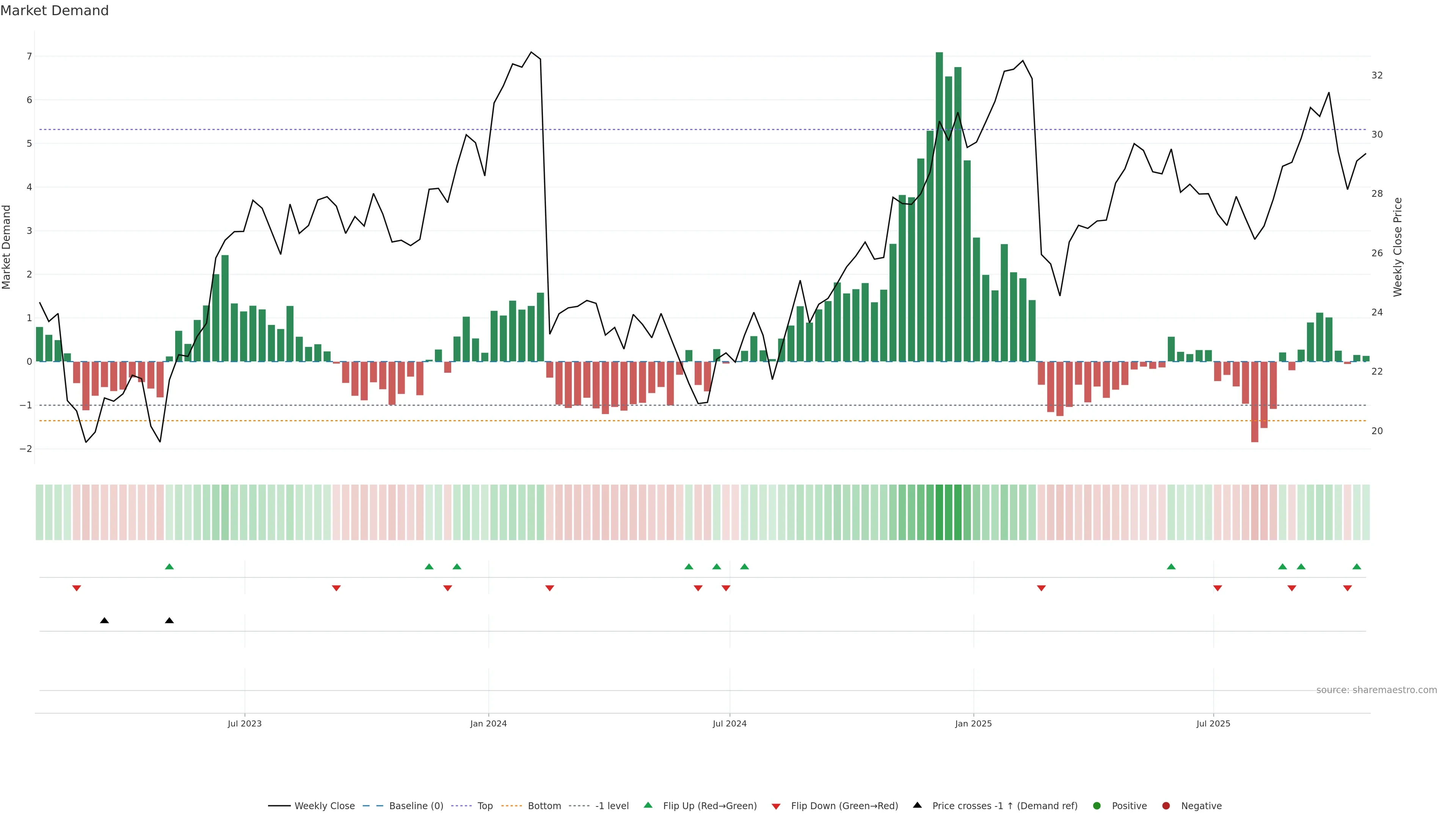Click the Flip Up green triangle legend icon
The image size is (1456, 819).
click(648, 805)
